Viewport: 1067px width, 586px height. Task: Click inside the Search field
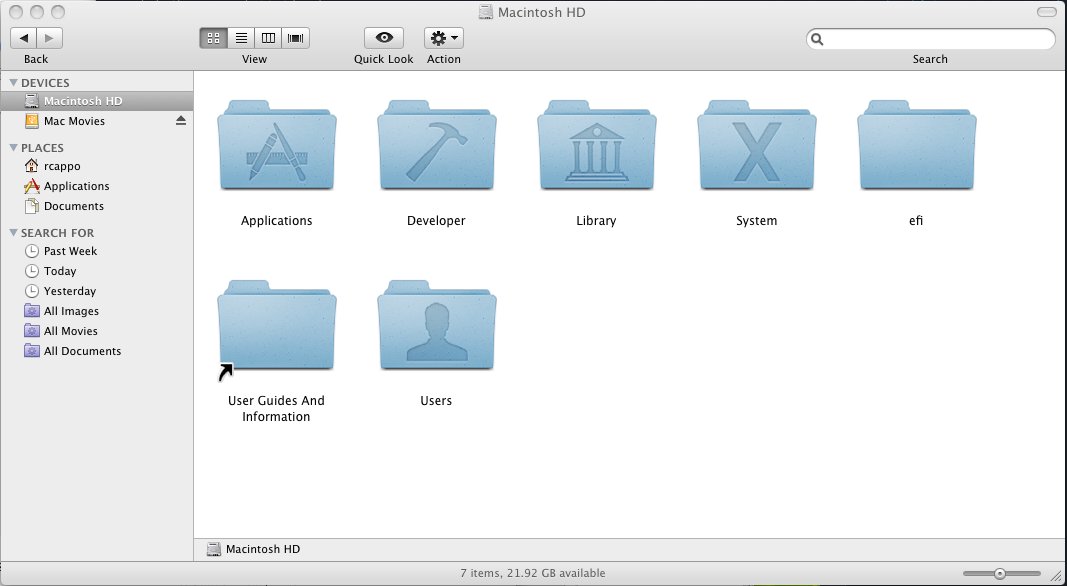(930, 39)
